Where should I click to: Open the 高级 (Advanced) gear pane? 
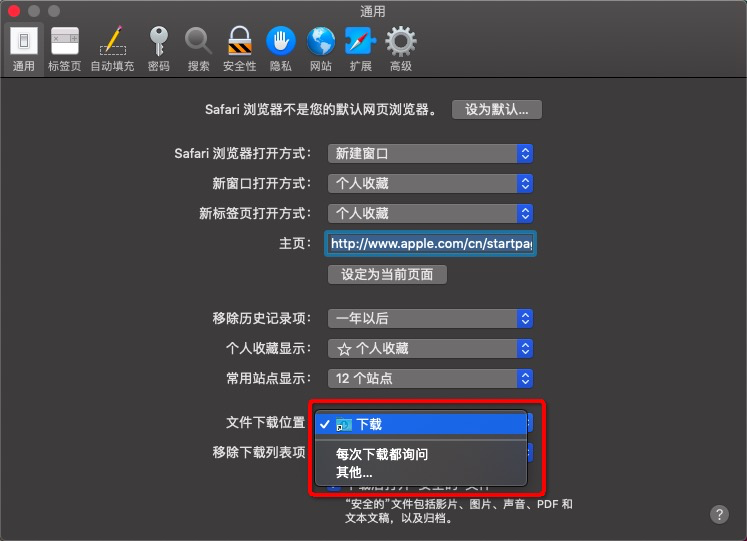401,50
